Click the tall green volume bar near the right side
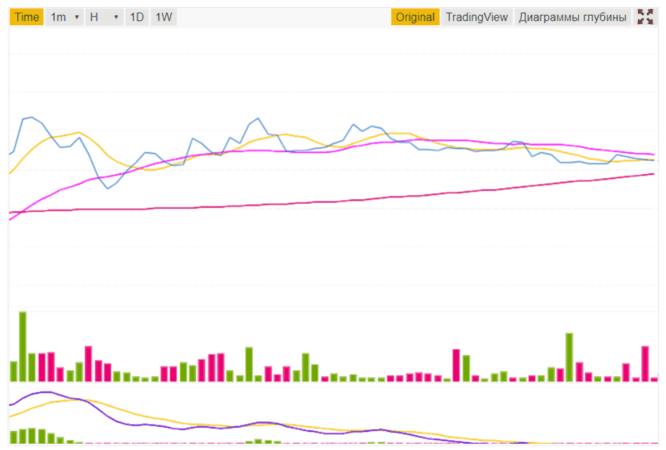666x450 pixels. pyautogui.click(x=569, y=357)
